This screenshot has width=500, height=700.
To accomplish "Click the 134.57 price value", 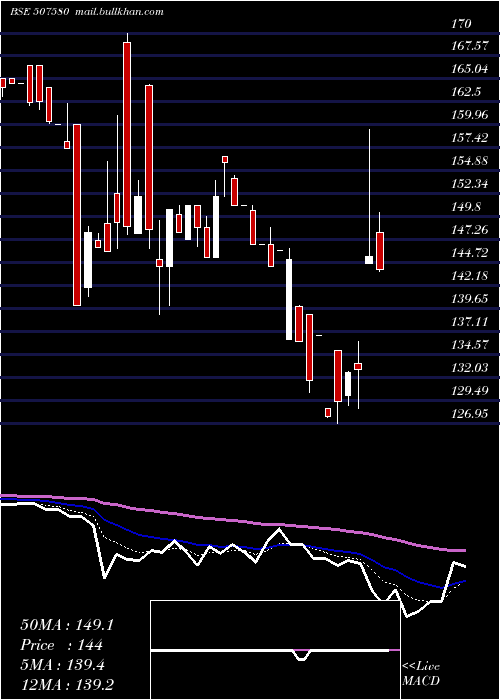I will (x=470, y=344).
